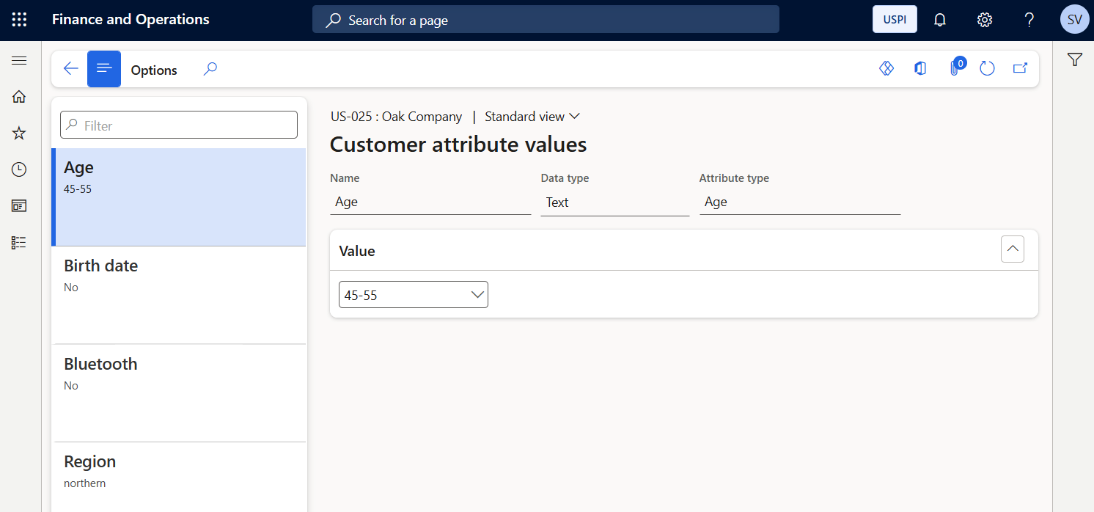The width and height of the screenshot is (1094, 512).
Task: Select the Region attribute list item
Action: click(179, 478)
